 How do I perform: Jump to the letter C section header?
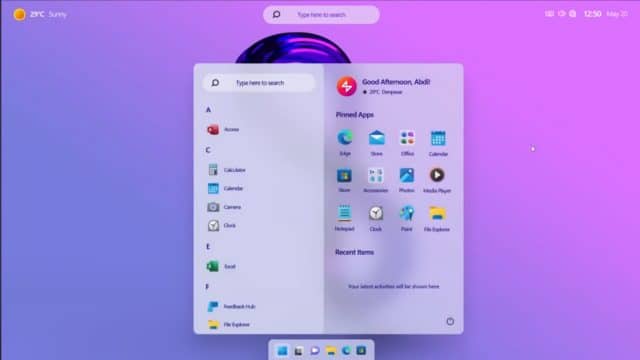click(208, 150)
